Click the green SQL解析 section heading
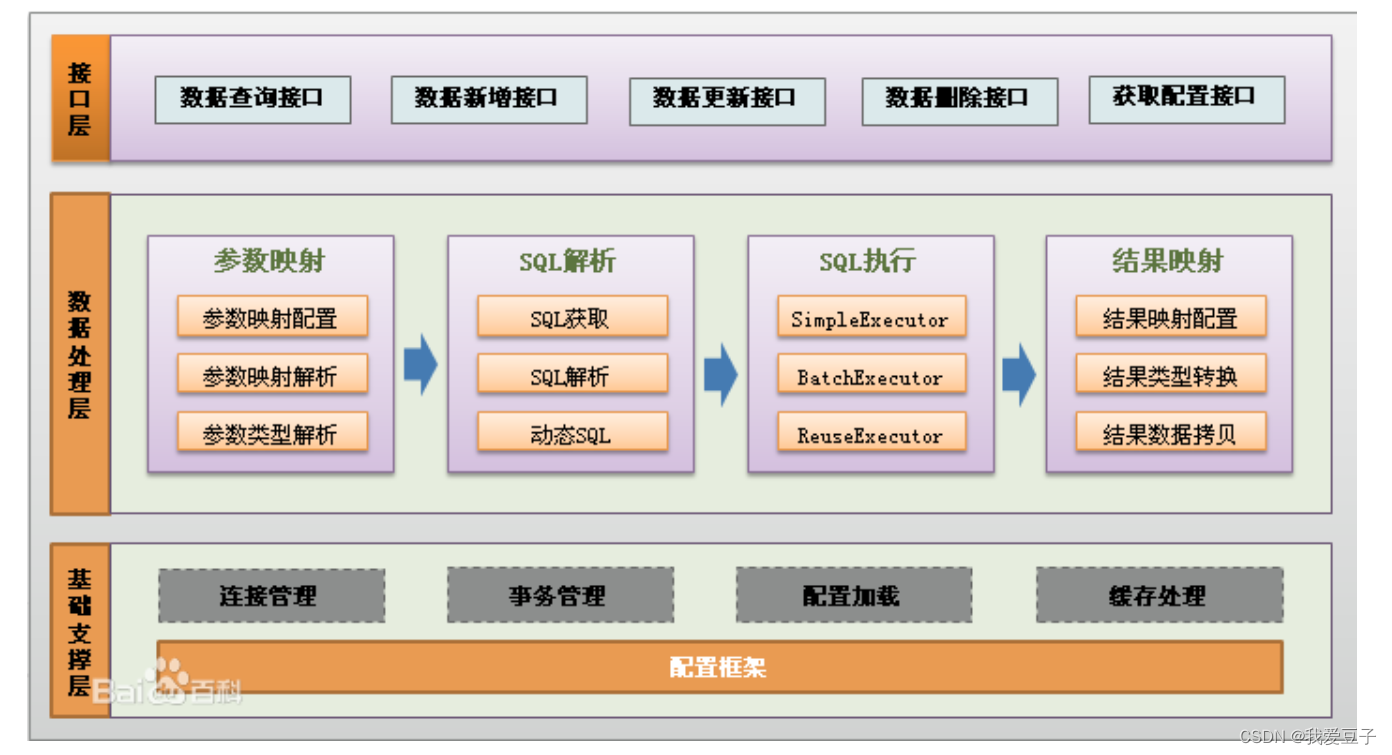 [568, 262]
